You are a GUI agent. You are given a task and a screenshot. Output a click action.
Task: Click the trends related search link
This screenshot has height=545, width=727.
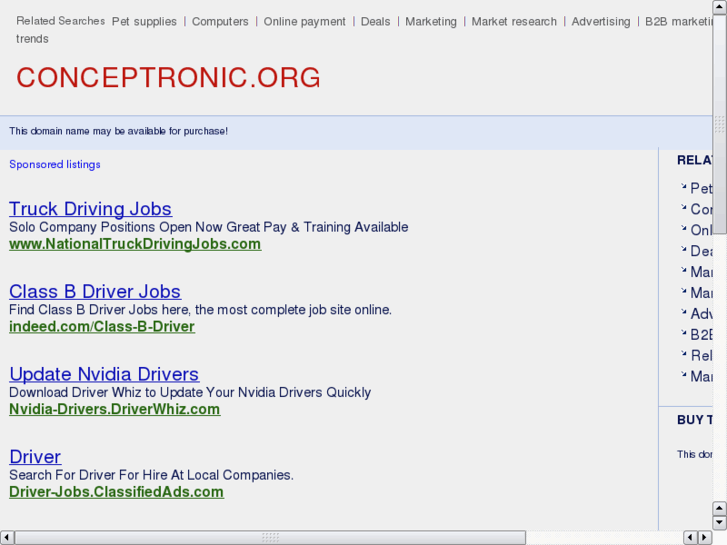coord(32,39)
